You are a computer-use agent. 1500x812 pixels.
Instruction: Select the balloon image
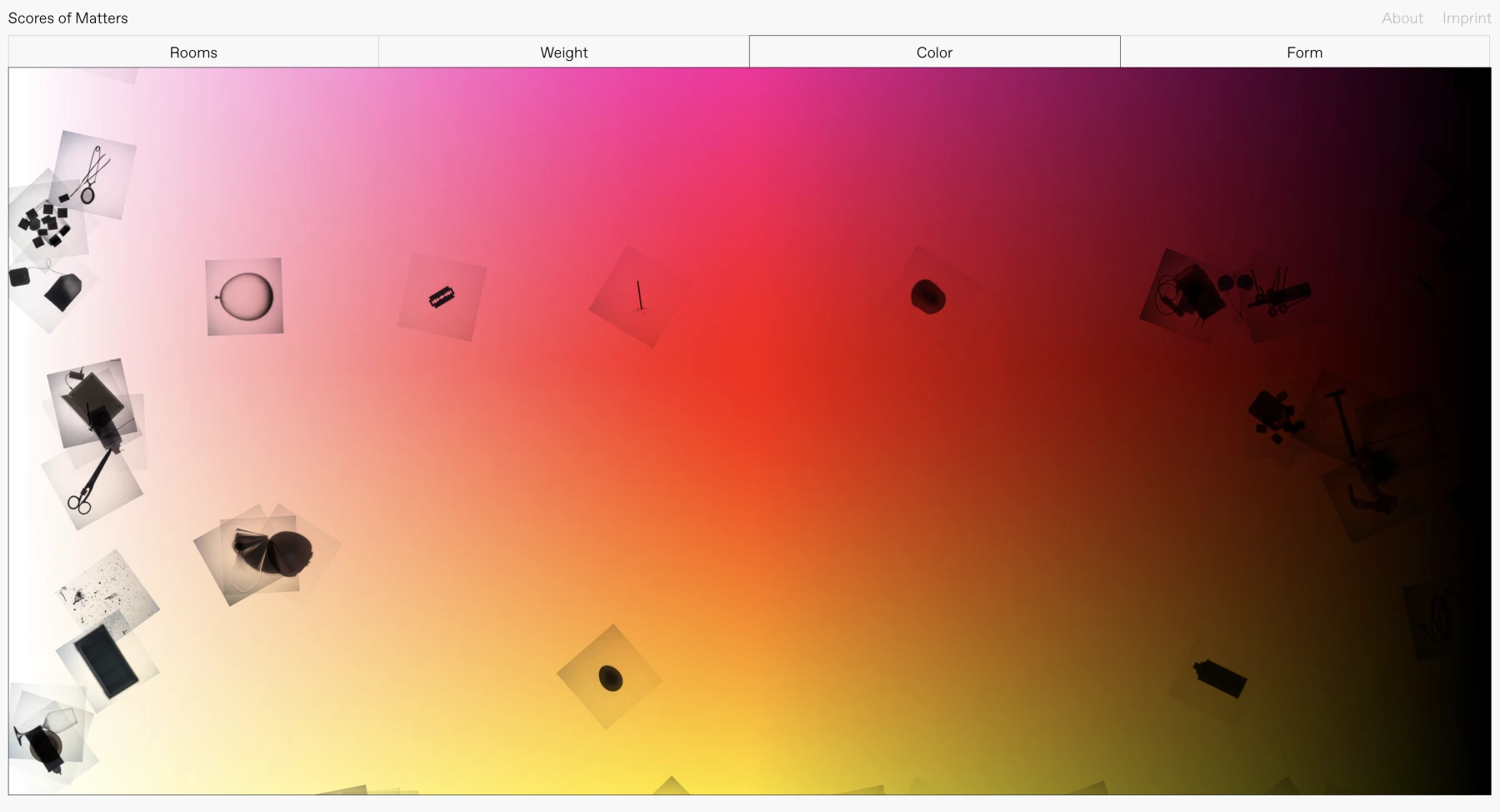point(244,296)
